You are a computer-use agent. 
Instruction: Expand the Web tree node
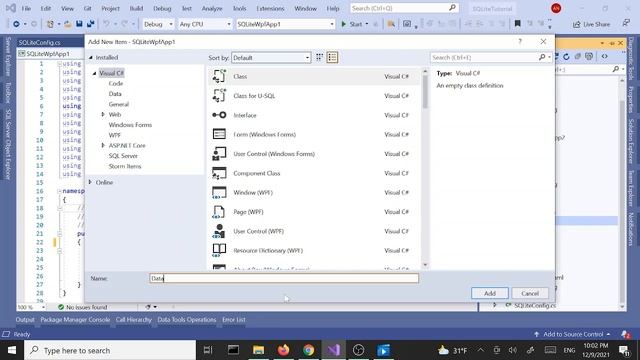[x=103, y=115]
